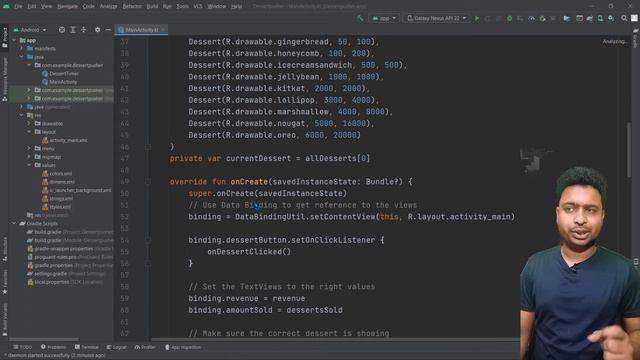The image size is (640, 360).
Task: Run the app with green play icon
Action: pos(477,18)
